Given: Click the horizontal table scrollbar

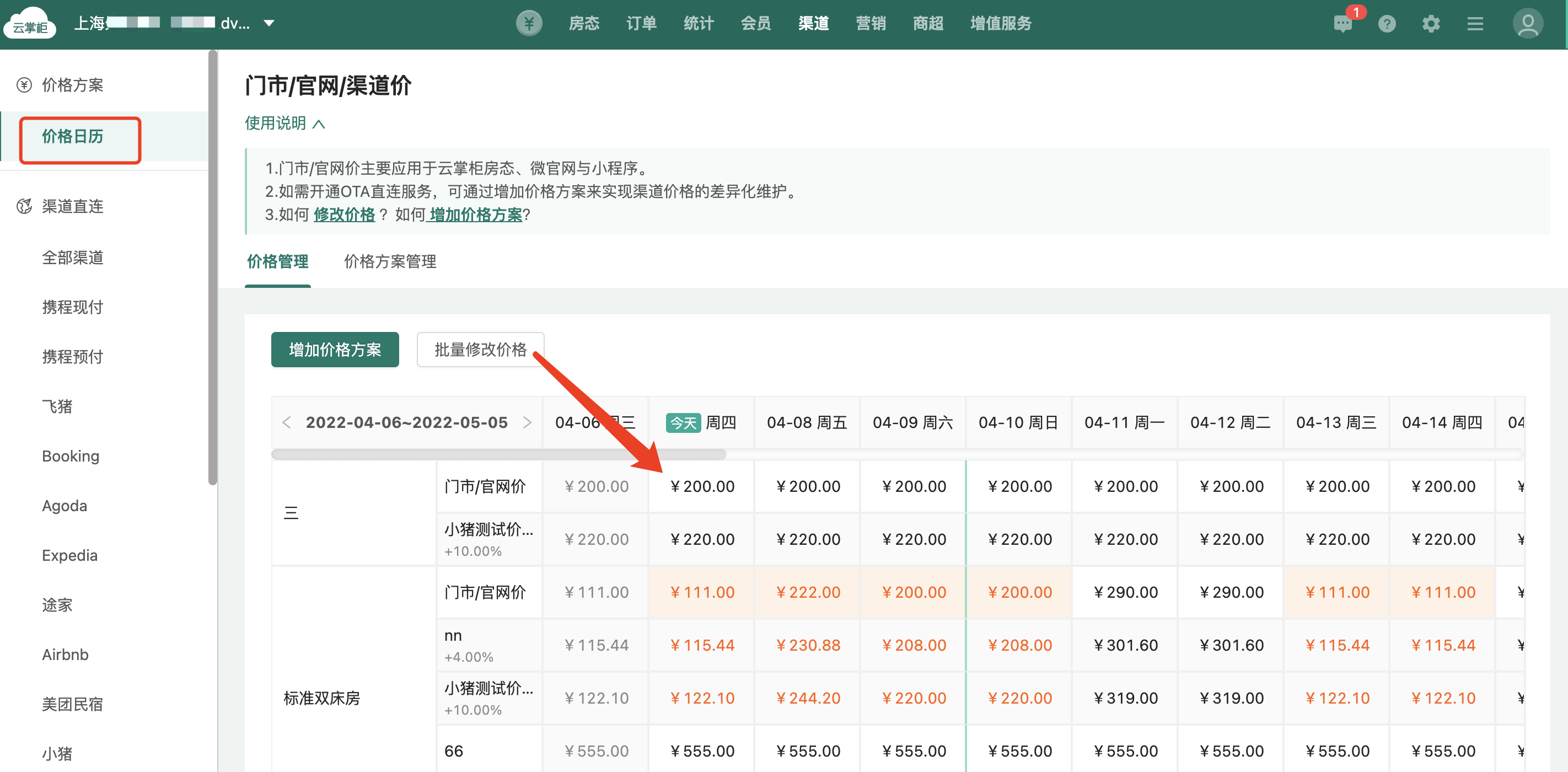Looking at the screenshot, I should 498,454.
